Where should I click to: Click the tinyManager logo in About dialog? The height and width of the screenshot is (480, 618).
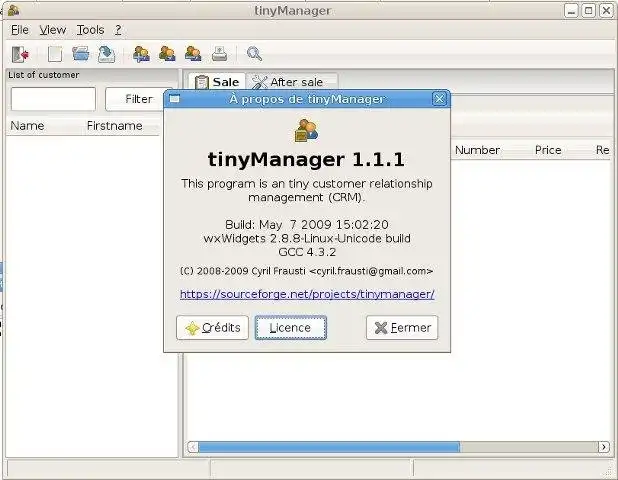tap(306, 130)
